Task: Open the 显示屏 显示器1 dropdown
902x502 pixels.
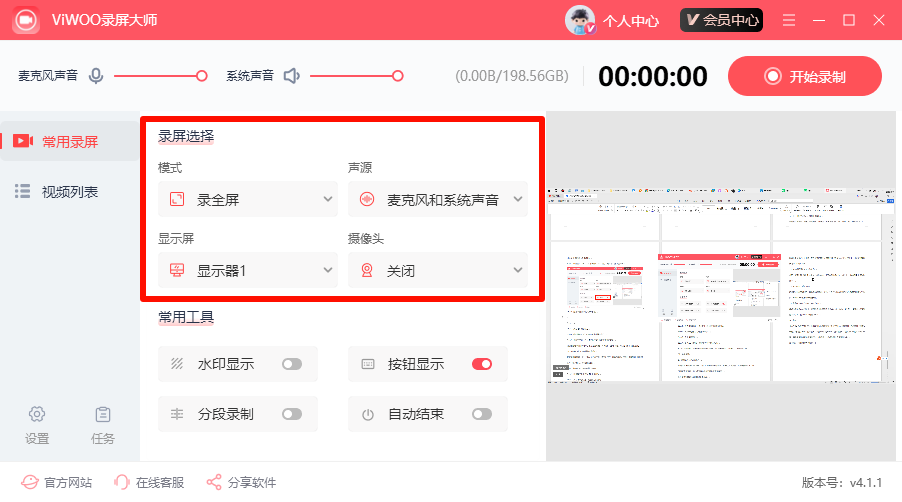Action: click(x=248, y=270)
